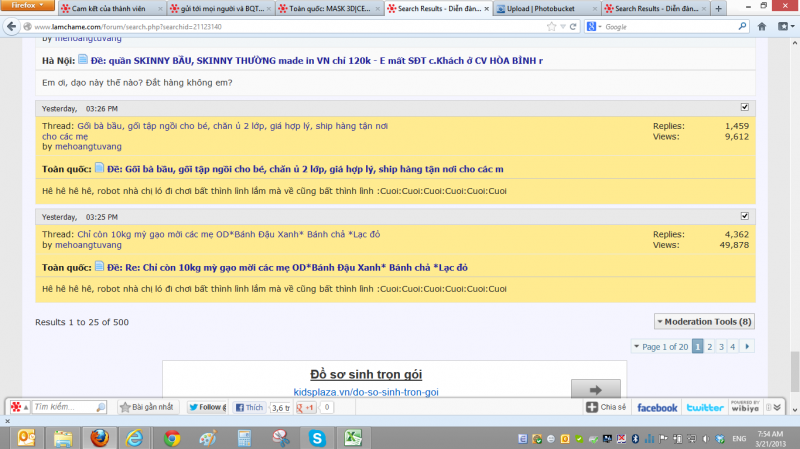Click the new tab plus button
The height and width of the screenshot is (449, 800).
pyautogui.click(x=718, y=8)
